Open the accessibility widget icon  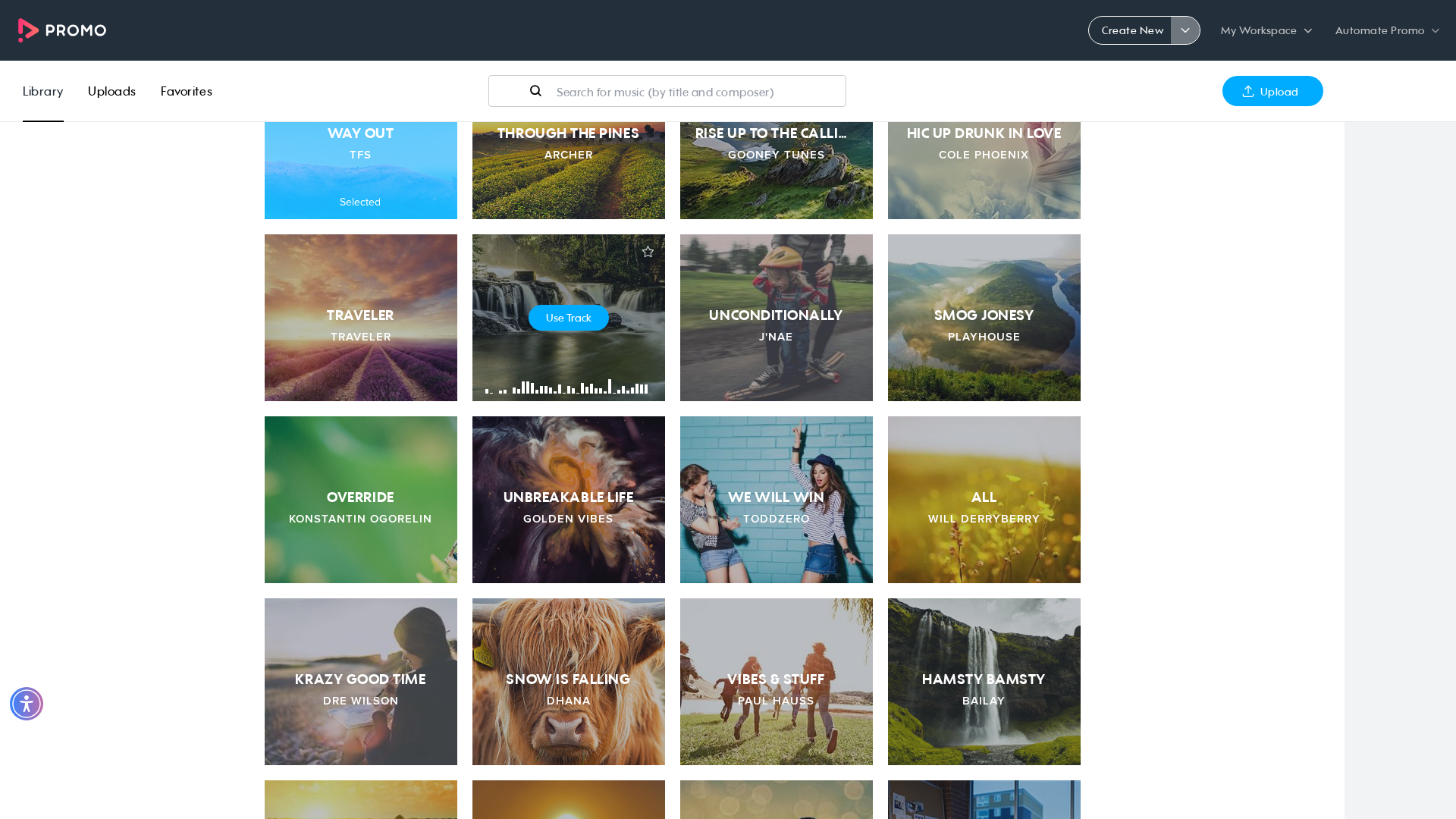27,704
